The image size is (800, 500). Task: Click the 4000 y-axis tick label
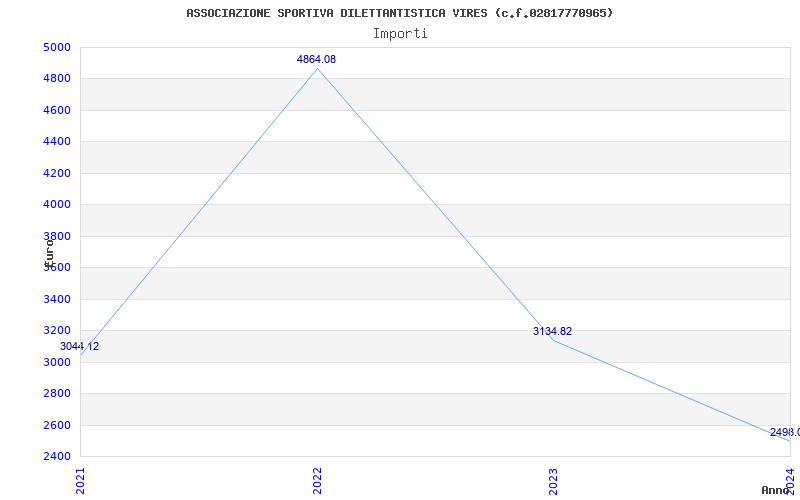[56, 205]
